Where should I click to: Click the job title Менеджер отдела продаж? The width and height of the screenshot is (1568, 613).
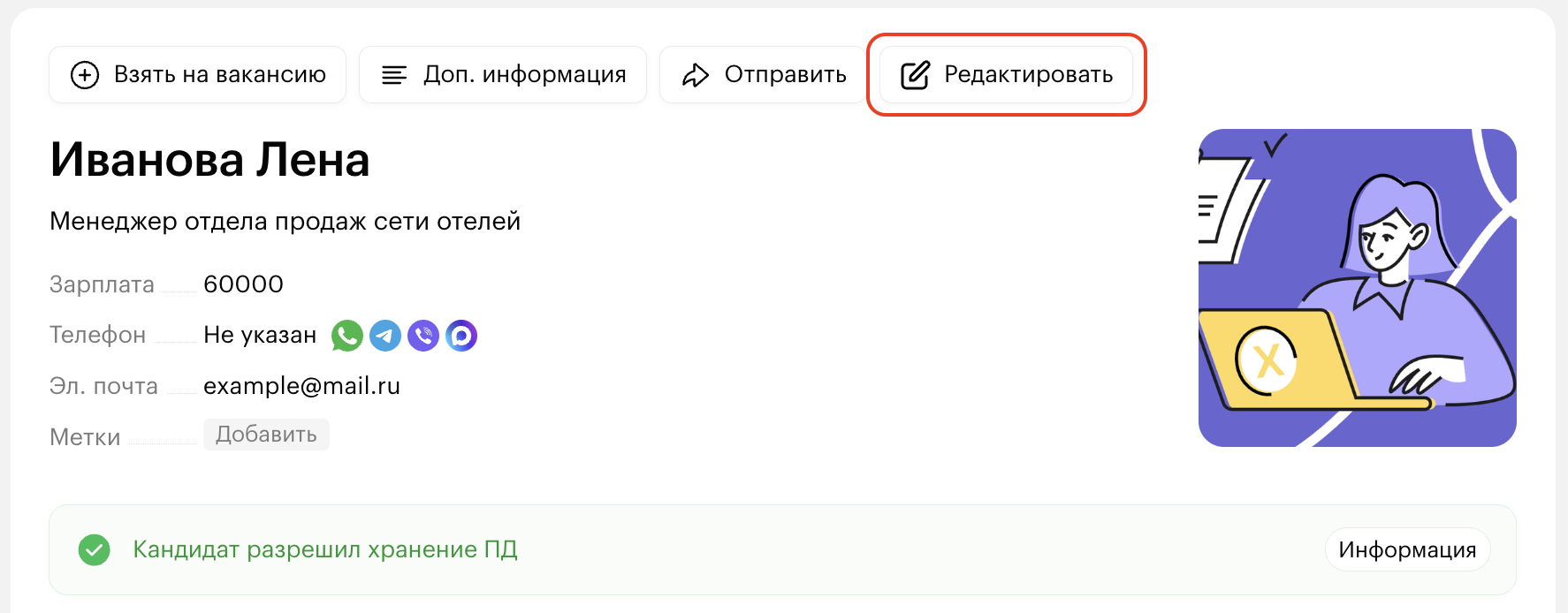285,221
